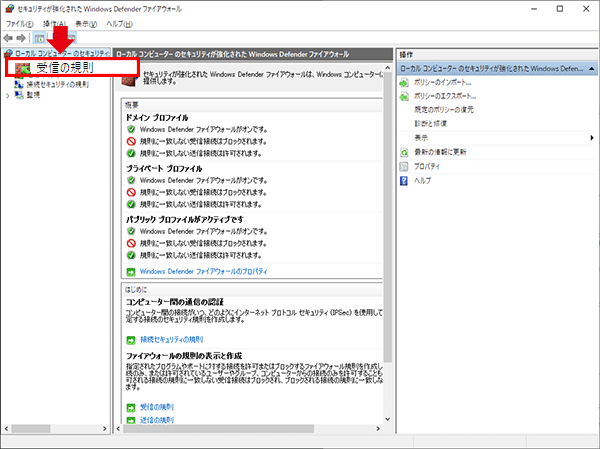Click the green shield under ドメイン プロファイル
Screen dimensions: 600x449
point(131,129)
